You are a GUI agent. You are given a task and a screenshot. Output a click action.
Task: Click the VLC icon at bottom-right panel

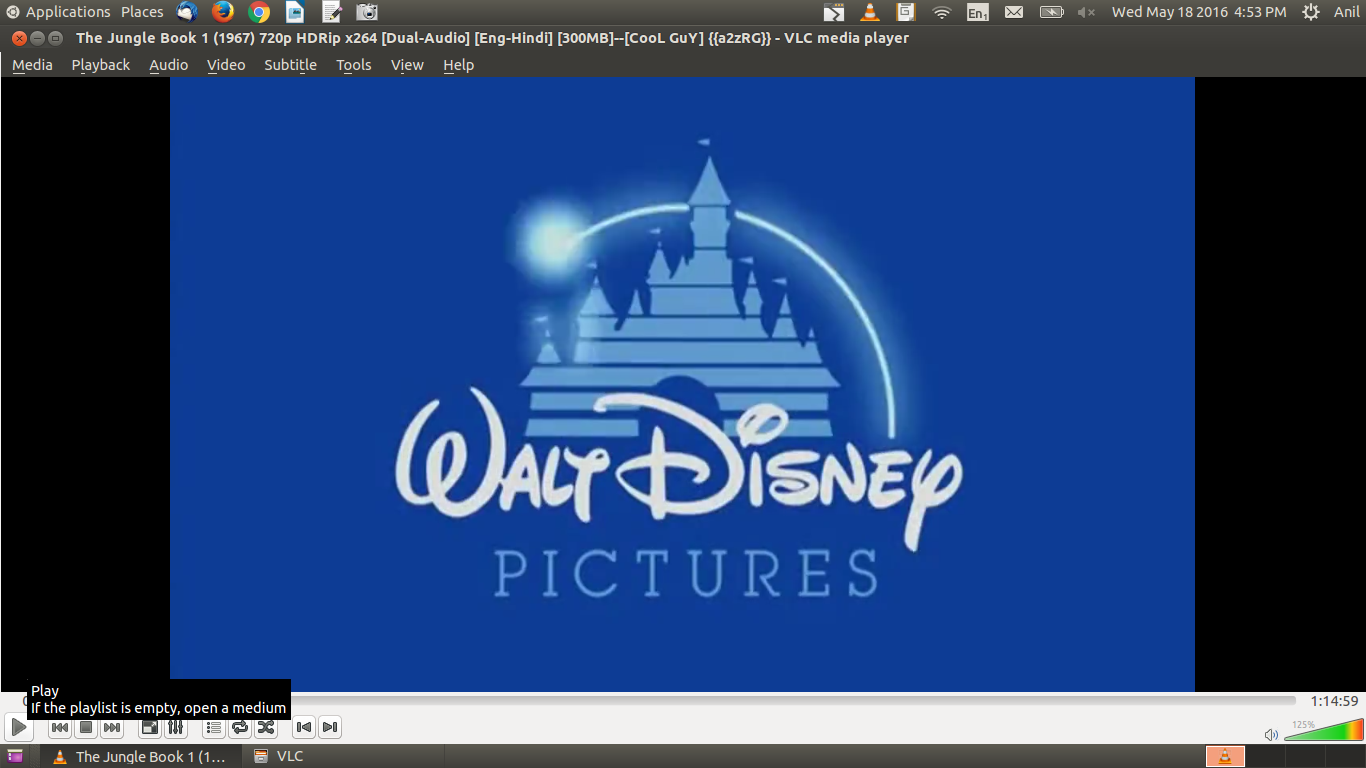tap(1225, 756)
